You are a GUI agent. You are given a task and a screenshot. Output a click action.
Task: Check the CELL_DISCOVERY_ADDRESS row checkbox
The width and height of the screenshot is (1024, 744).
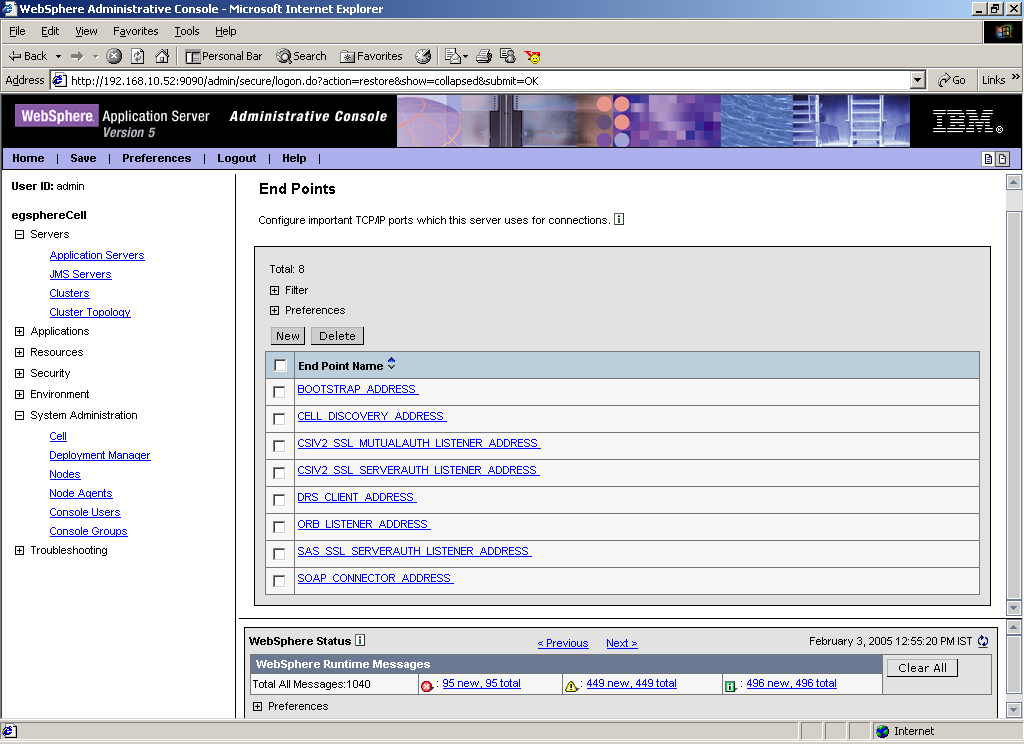click(x=279, y=419)
